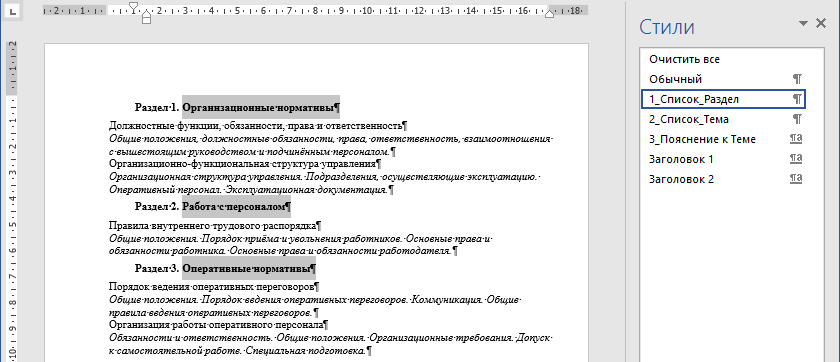The width and height of the screenshot is (840, 362).
Task: Click linked style icon beside '3_Пояснение к Теме'
Action: 796,139
